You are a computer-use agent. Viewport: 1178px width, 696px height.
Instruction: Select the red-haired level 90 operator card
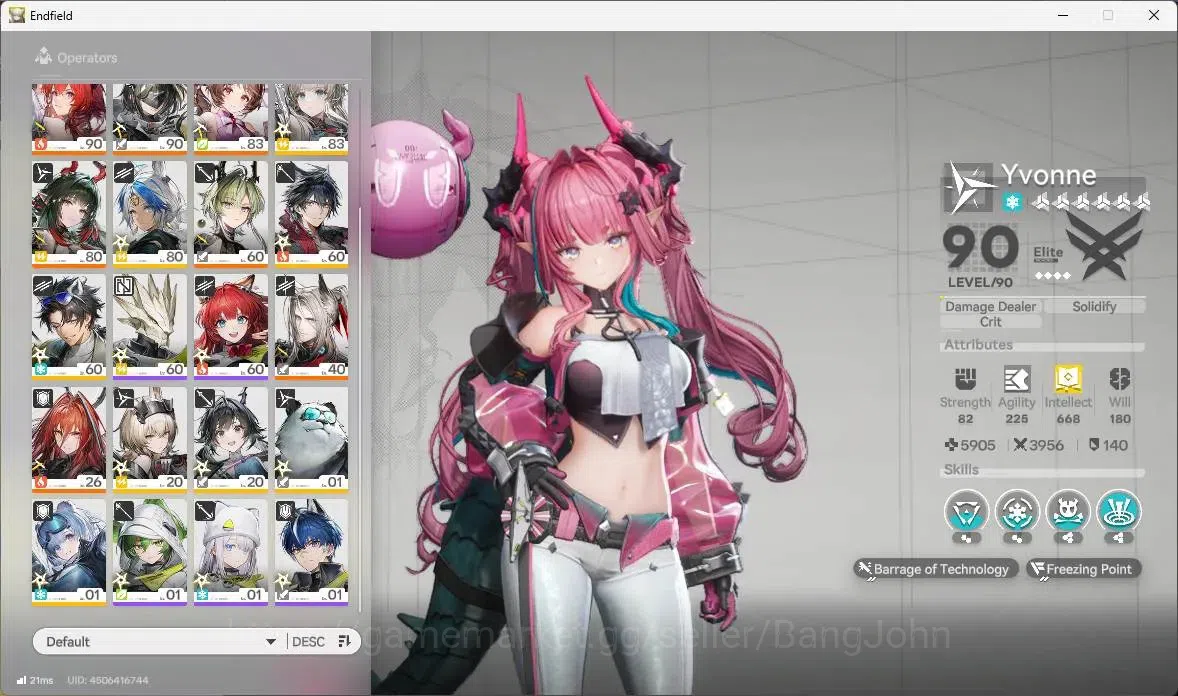[68, 118]
